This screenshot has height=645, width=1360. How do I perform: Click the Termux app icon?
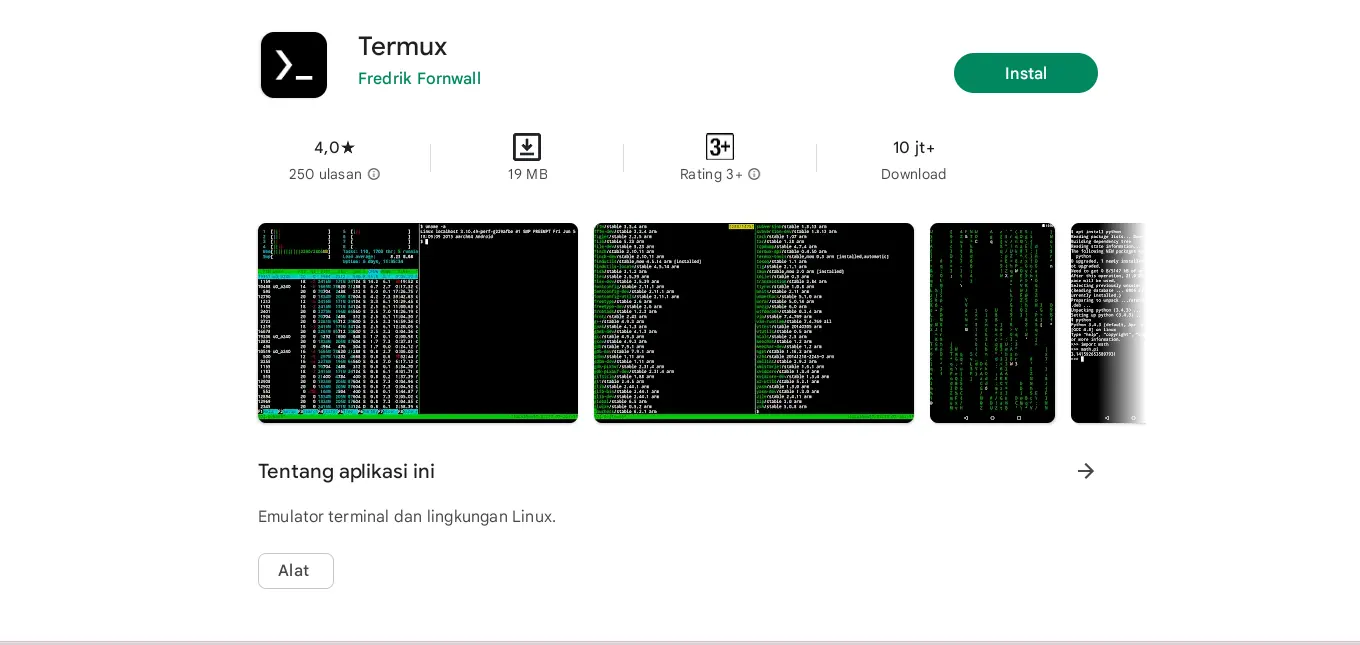click(294, 65)
